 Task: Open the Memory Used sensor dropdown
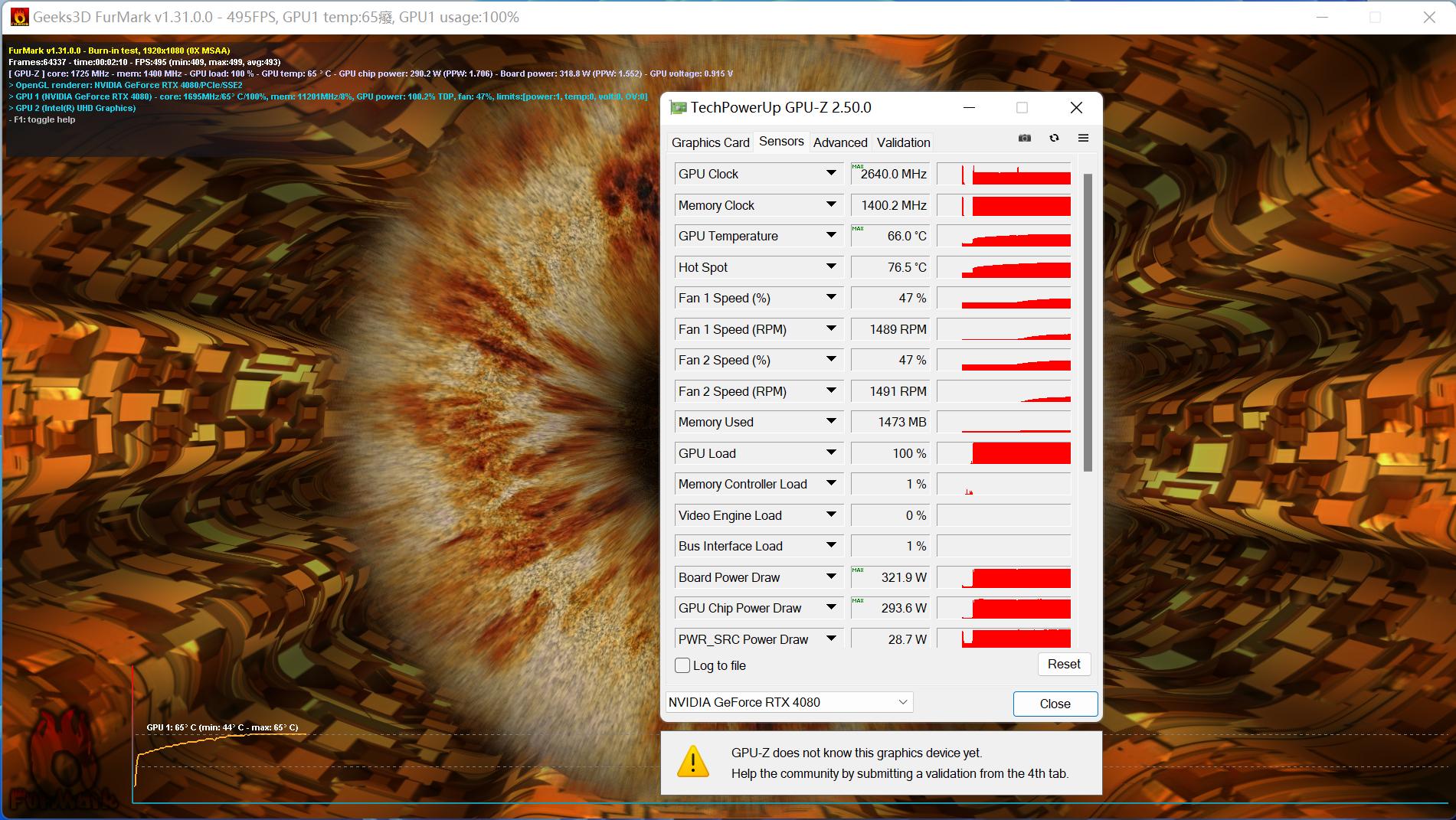click(x=831, y=422)
